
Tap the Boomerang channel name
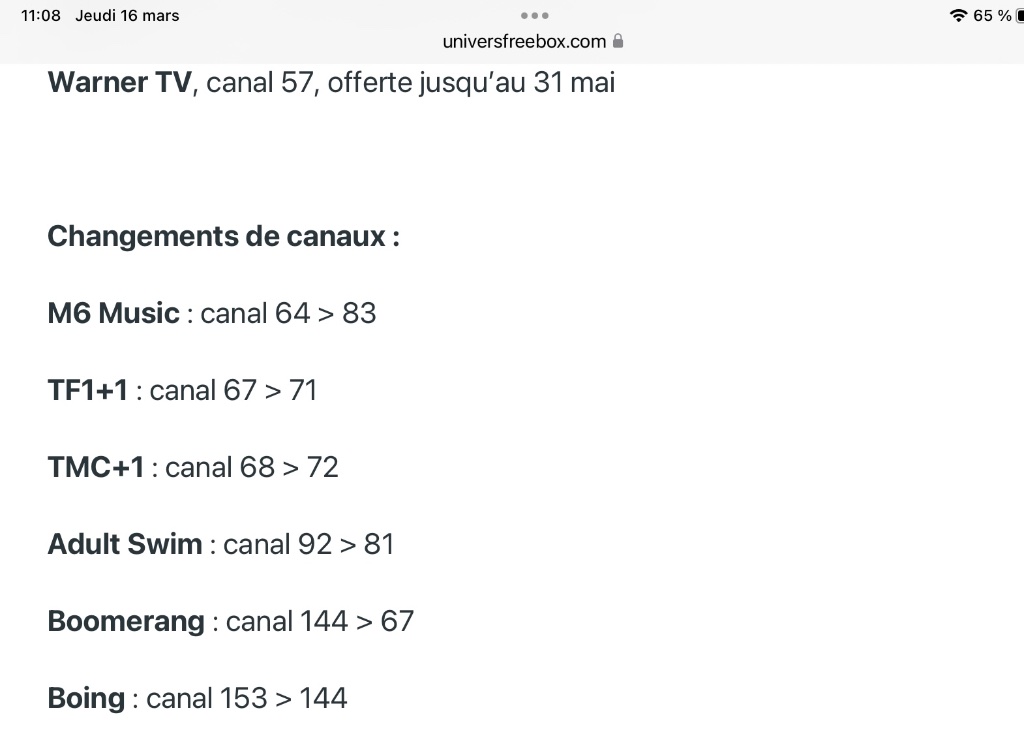[126, 621]
